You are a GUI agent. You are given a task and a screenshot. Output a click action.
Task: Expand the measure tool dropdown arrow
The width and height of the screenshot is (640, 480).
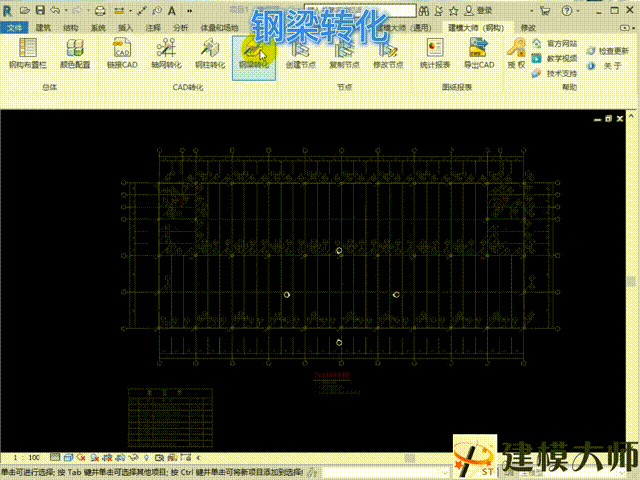point(130,11)
